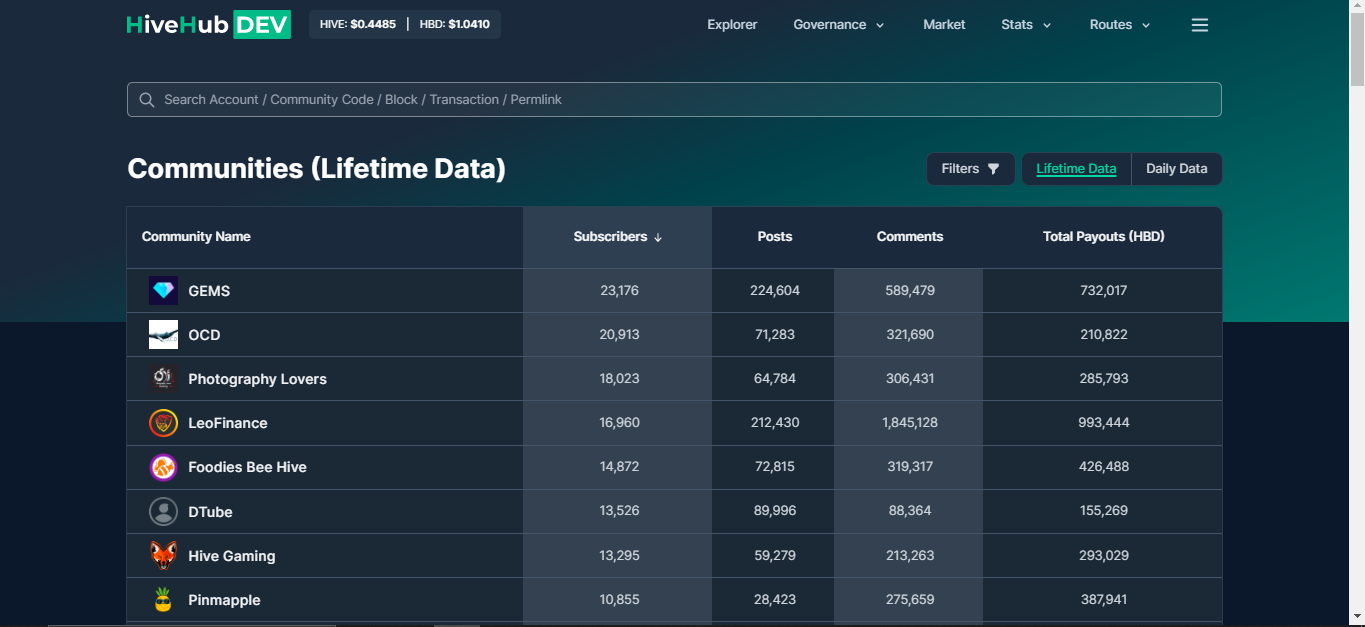This screenshot has height=627, width=1365.
Task: Click the OCD community avatar
Action: (x=163, y=335)
